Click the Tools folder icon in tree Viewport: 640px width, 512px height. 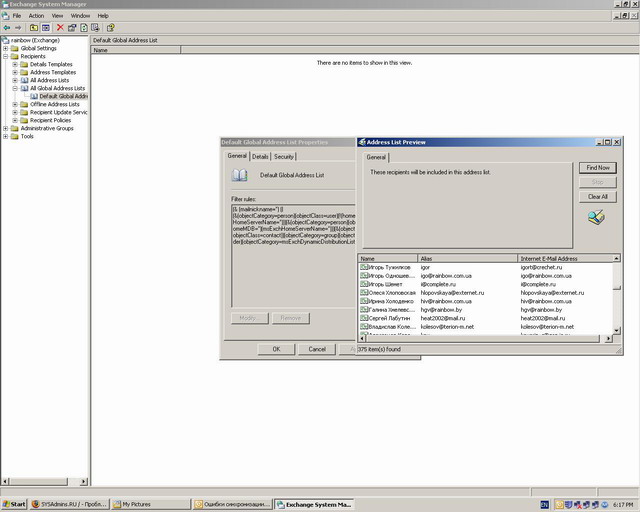point(15,136)
